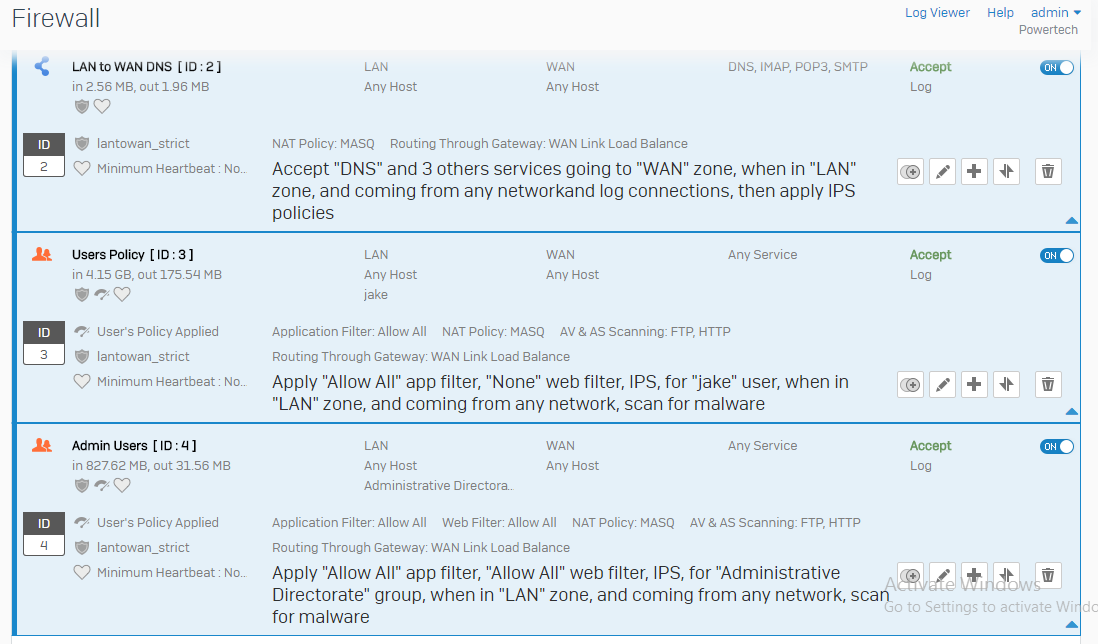Viewport: 1098px width, 644px height.
Task: Open the Users Policy [ID : 3] rule title
Action: point(133,255)
